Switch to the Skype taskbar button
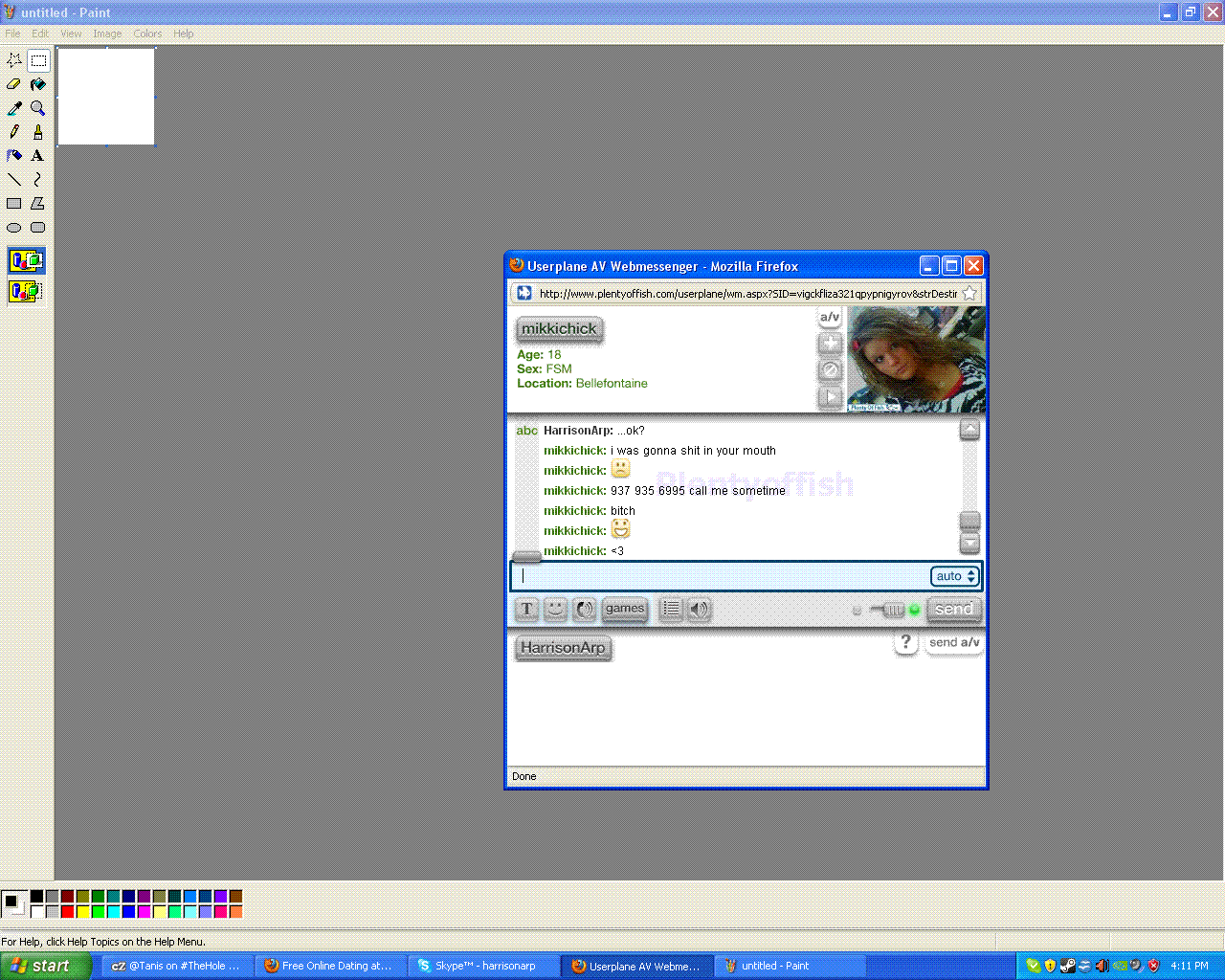This screenshot has width=1225, height=980. 484,967
